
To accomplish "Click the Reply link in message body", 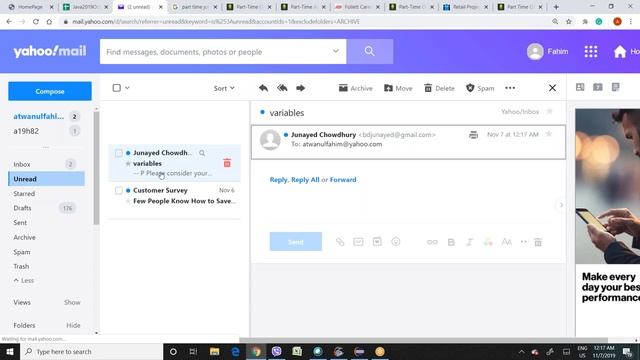I will click(x=278, y=180).
